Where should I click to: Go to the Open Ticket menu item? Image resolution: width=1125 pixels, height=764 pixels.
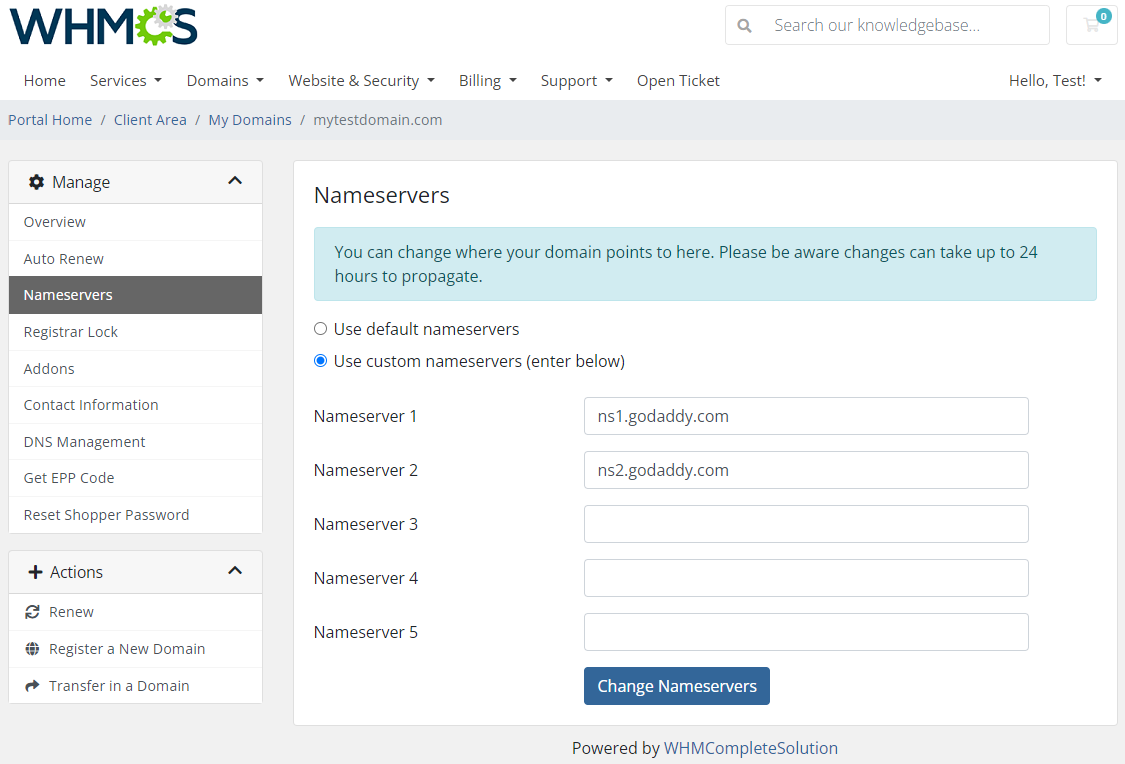(x=678, y=80)
